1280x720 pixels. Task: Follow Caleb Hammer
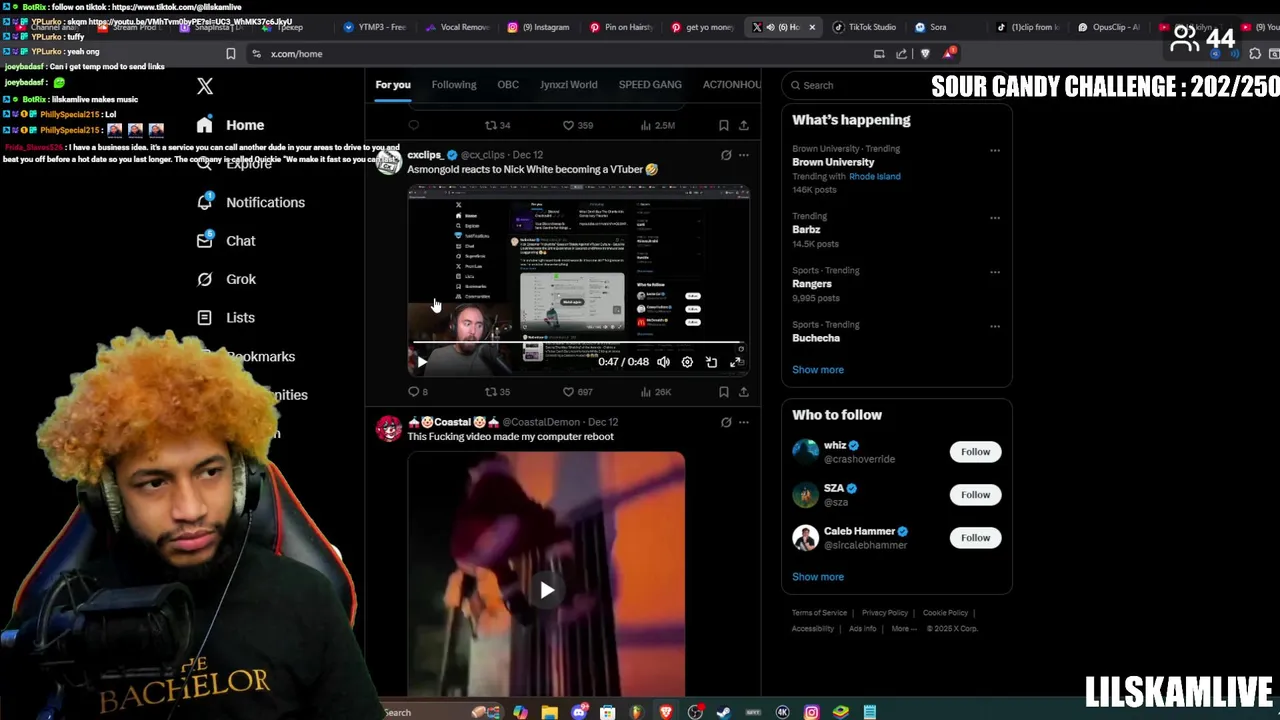point(975,538)
